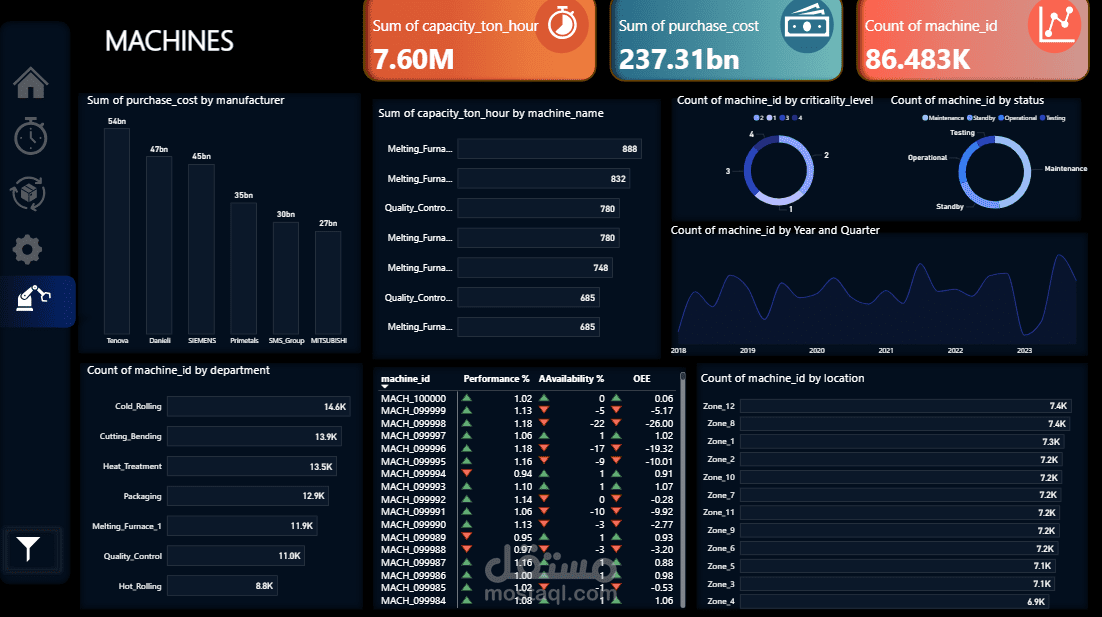Click criticality level 4 legend swatch
Viewport: 1102px width, 617px height.
pos(795,118)
